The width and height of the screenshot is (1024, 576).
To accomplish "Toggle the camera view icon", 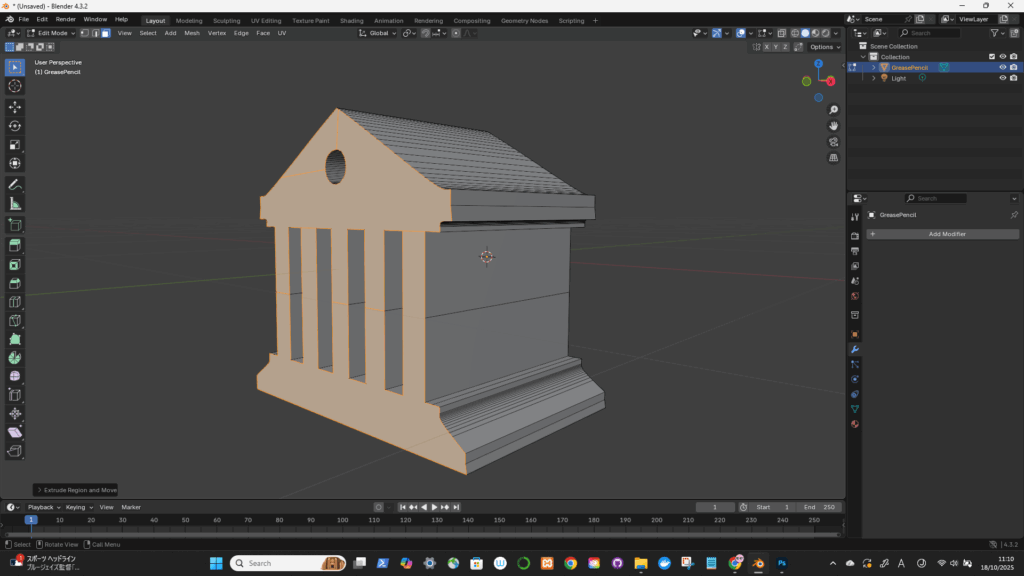I will coord(833,142).
